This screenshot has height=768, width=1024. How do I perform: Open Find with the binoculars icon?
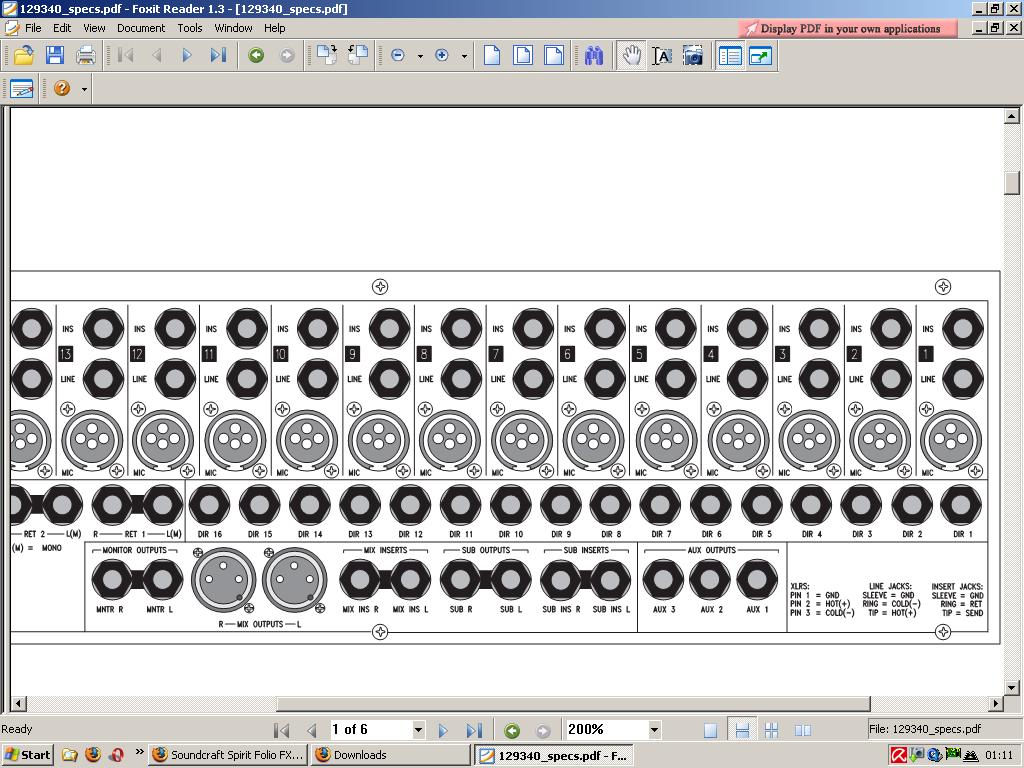click(594, 56)
